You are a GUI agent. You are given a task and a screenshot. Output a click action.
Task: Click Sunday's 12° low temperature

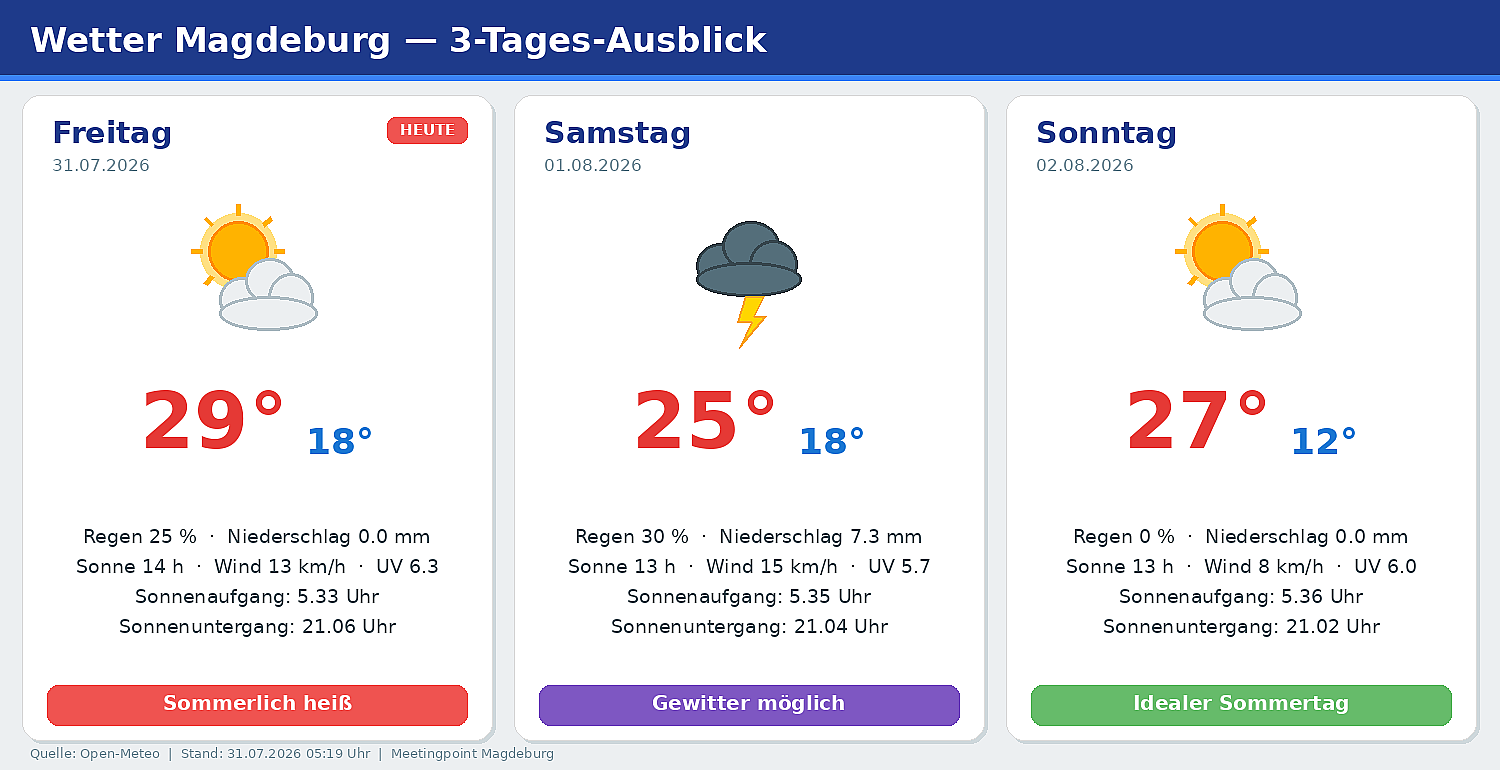tap(1323, 441)
